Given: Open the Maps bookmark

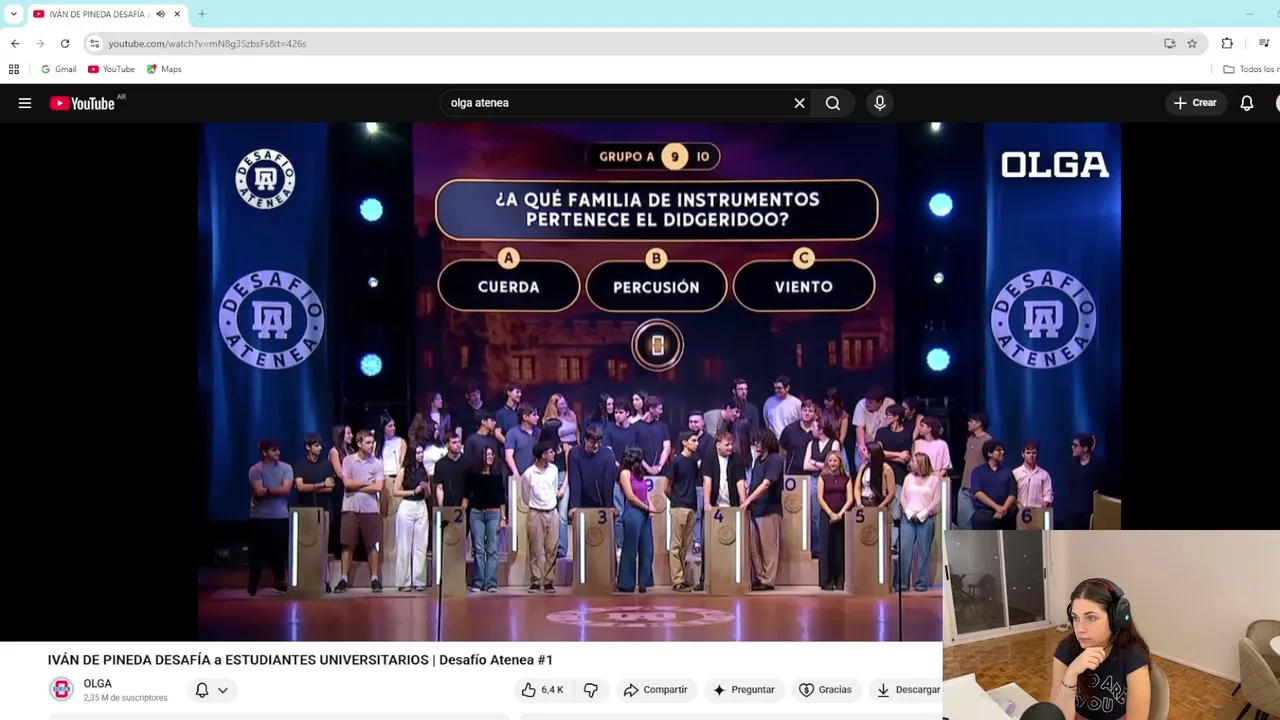Looking at the screenshot, I should [164, 69].
